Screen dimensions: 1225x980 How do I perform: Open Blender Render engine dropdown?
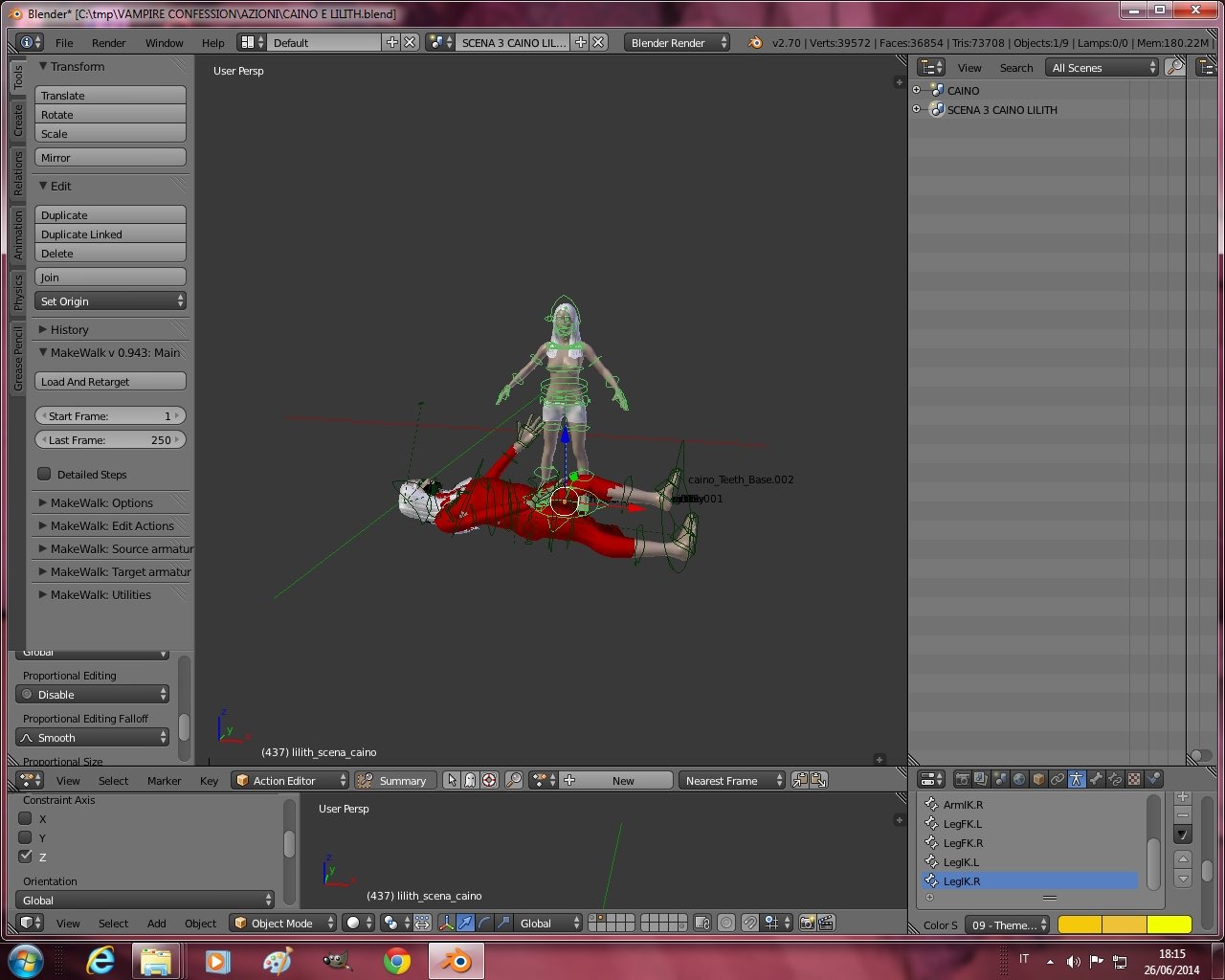pos(677,42)
